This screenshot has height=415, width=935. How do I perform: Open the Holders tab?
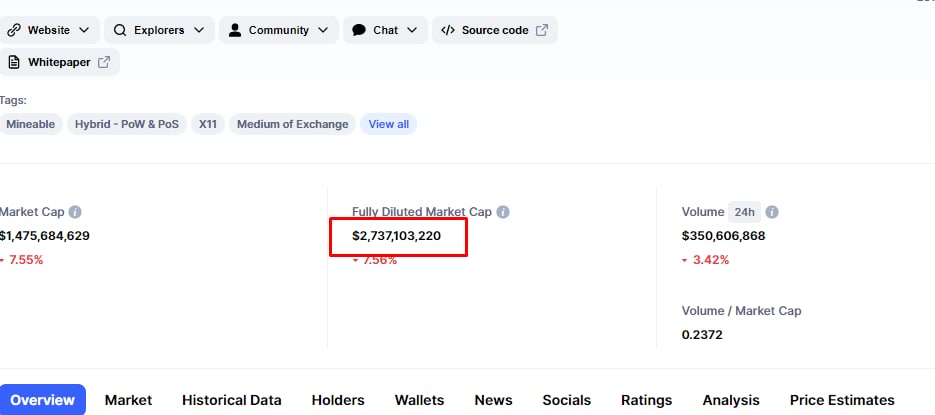tap(338, 400)
